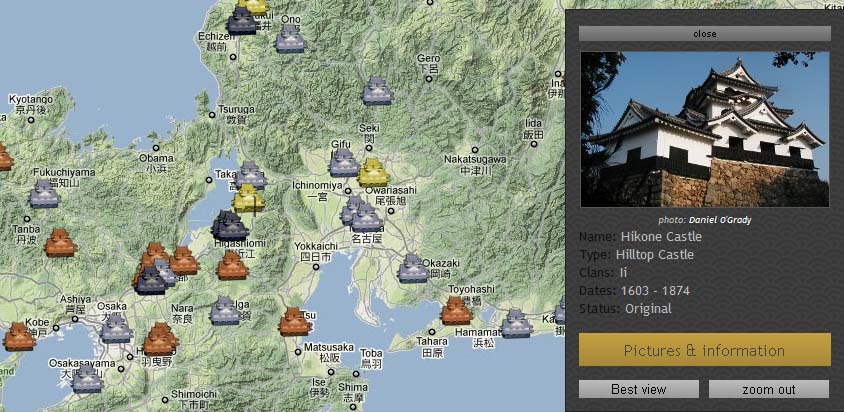Click the zoom out button
This screenshot has height=412, width=844.
(x=768, y=389)
